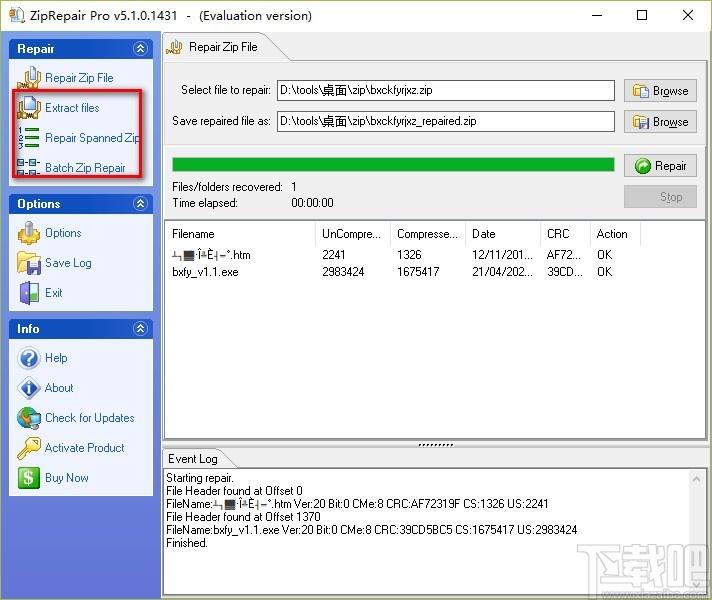Open Repair Spanned Zip numbered list icon
Viewport: 712px width, 600px height.
[29, 138]
